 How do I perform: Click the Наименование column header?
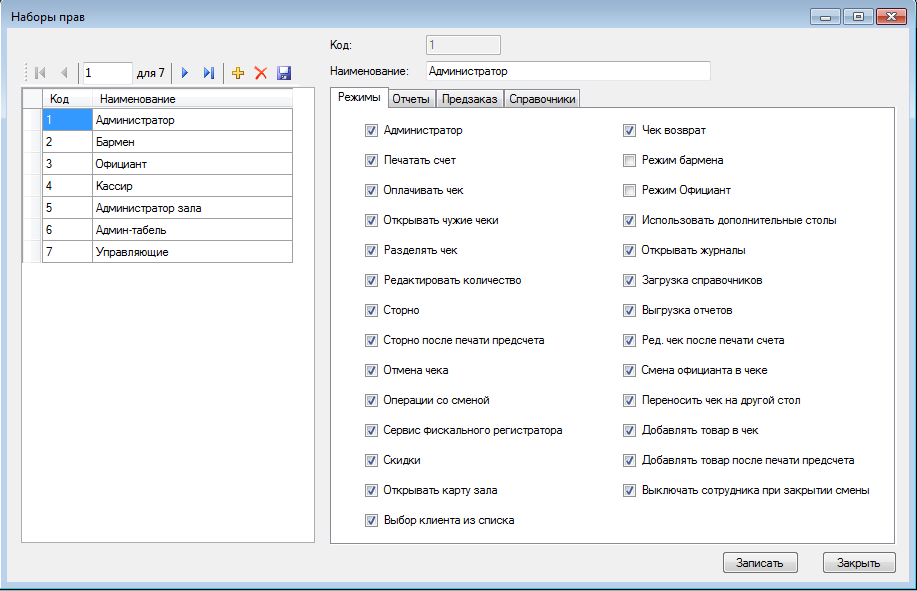coord(192,99)
